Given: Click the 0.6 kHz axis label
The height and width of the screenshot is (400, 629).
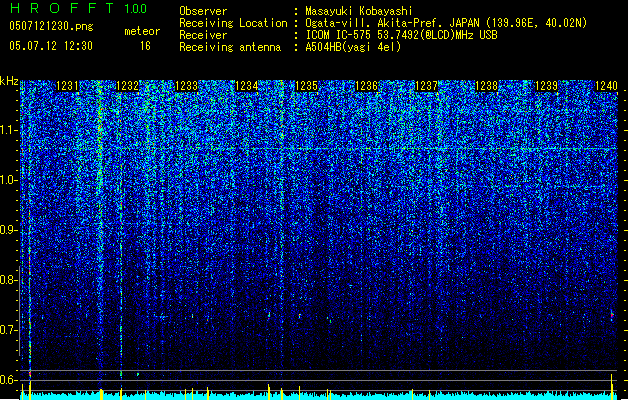Looking at the screenshot, I should click(9, 380).
